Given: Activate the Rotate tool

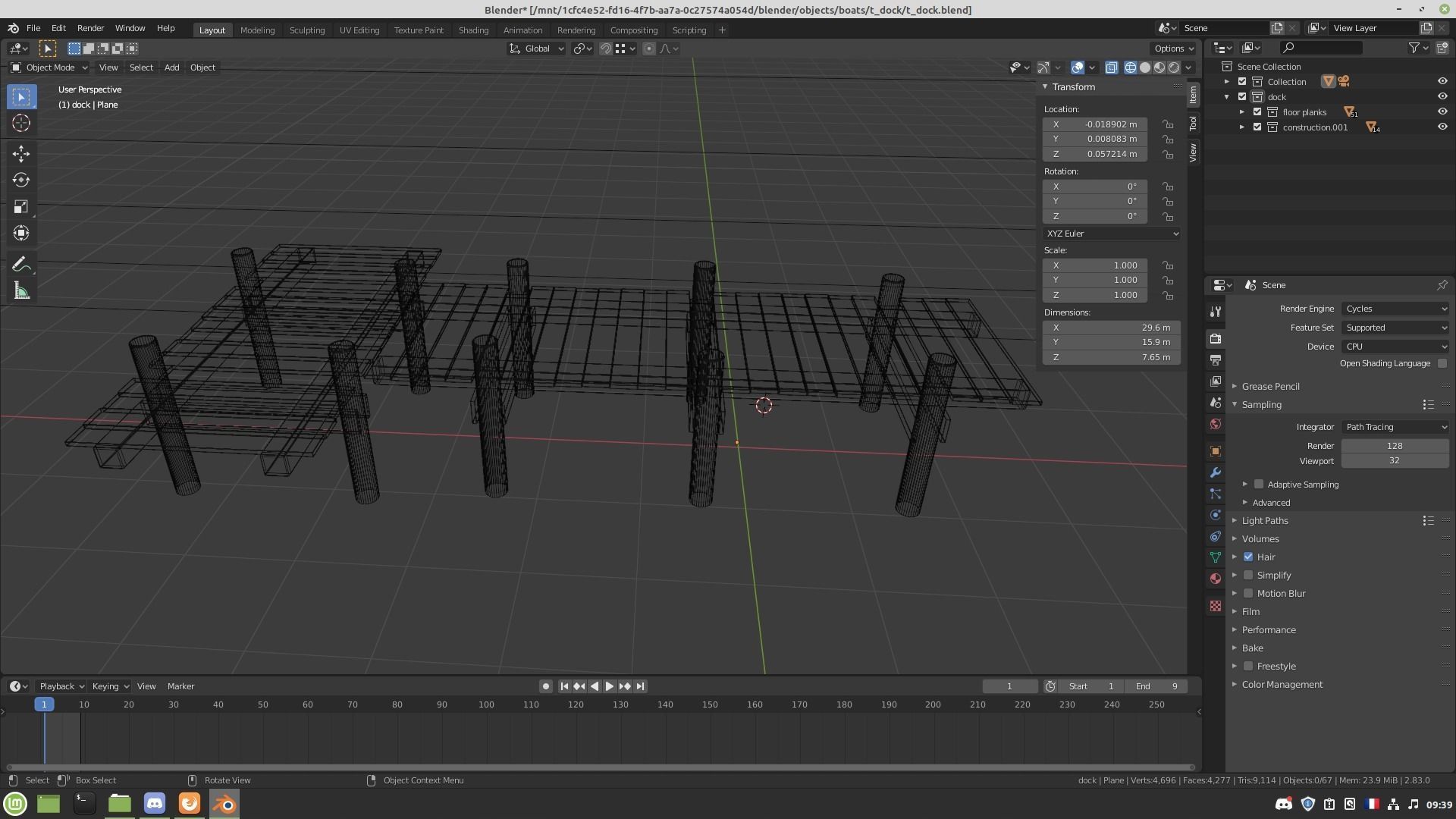Looking at the screenshot, I should click(x=21, y=180).
